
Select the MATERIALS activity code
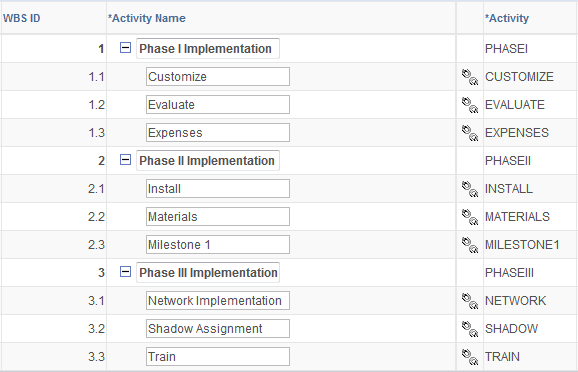[x=518, y=217]
